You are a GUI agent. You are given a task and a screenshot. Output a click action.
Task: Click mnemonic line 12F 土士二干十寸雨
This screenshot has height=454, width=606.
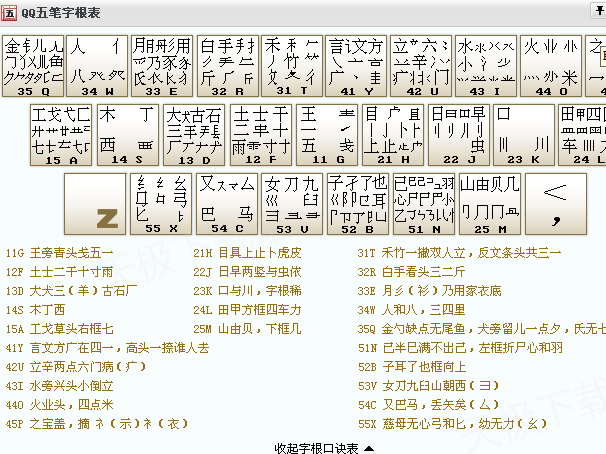(60, 272)
